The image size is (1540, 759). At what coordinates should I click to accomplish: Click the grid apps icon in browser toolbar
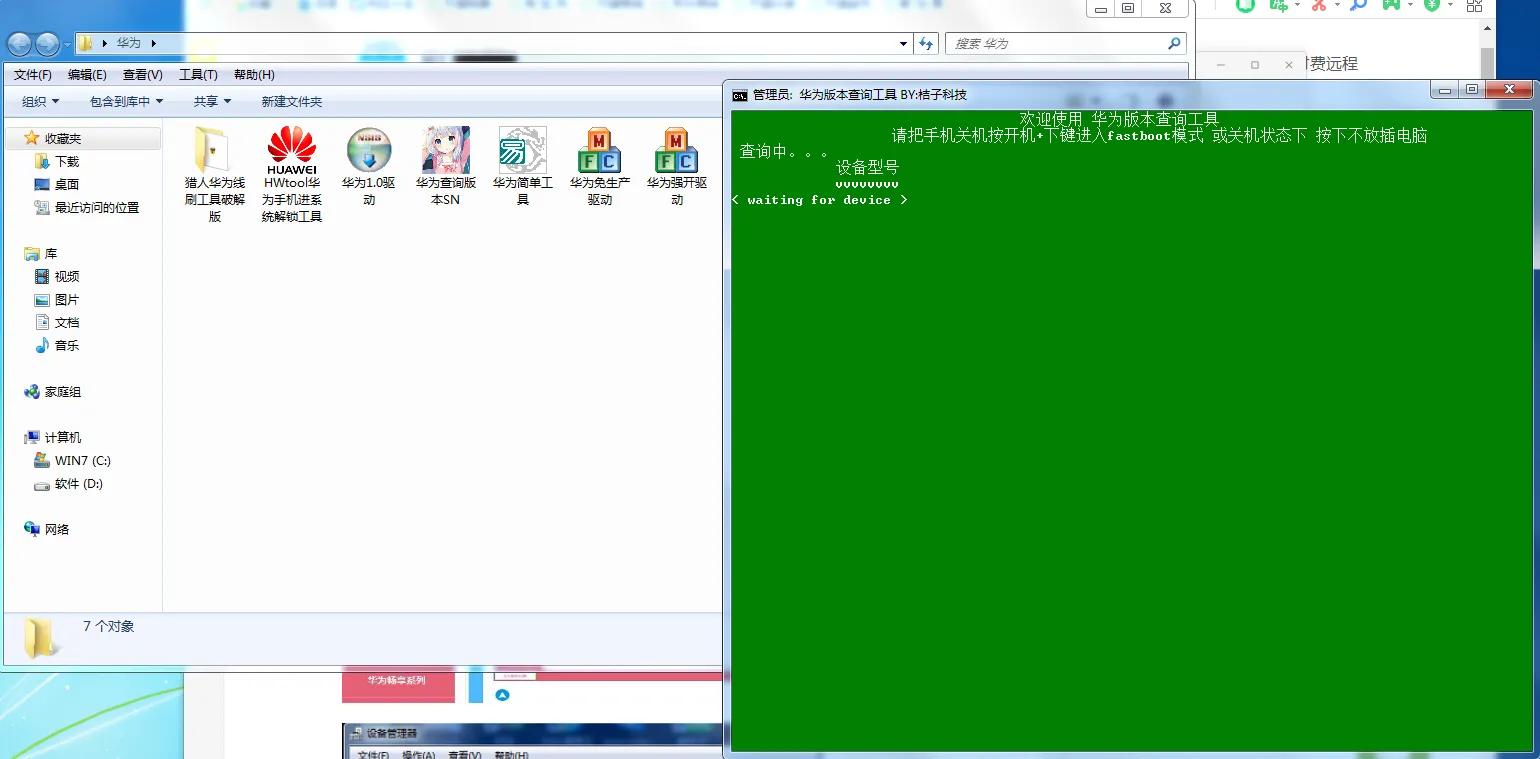1474,5
